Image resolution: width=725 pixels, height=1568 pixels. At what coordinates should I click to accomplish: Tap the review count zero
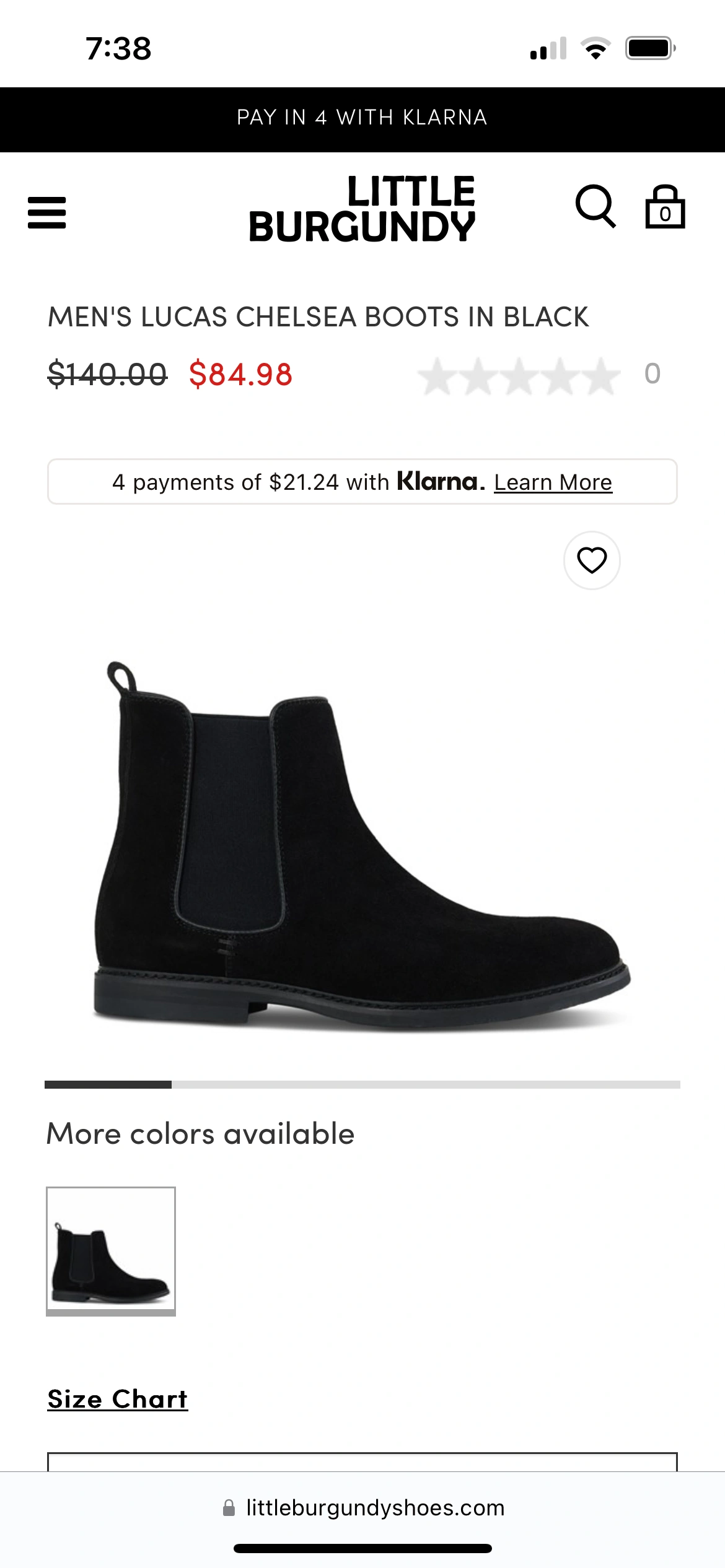pos(652,374)
